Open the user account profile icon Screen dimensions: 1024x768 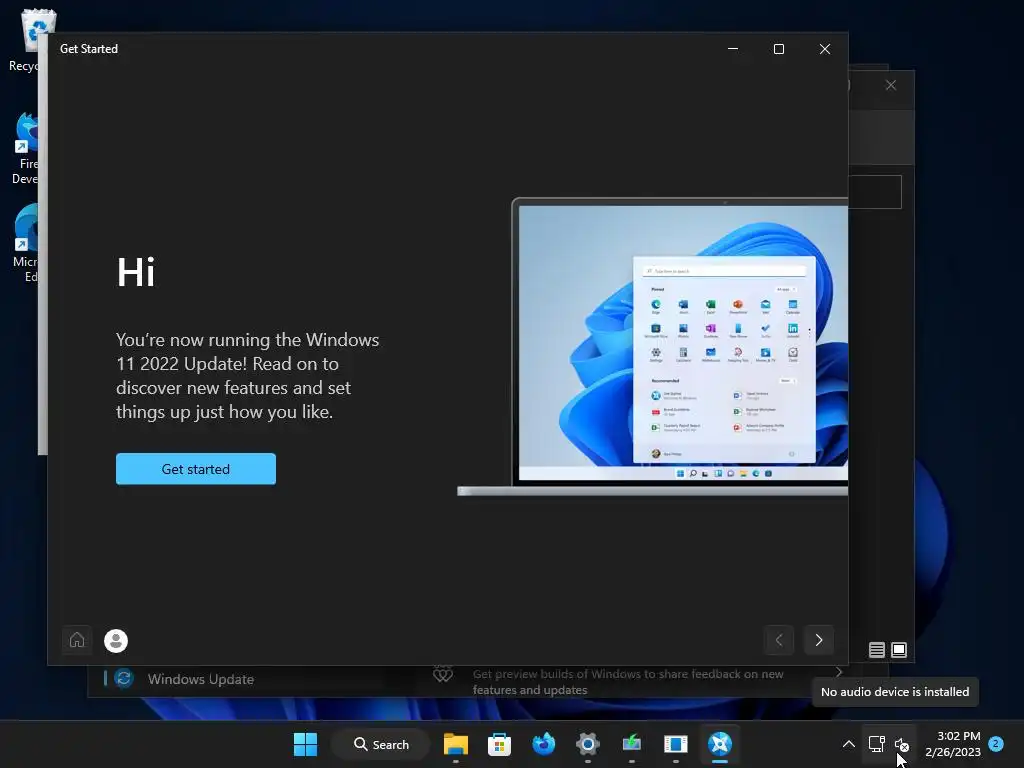point(116,641)
